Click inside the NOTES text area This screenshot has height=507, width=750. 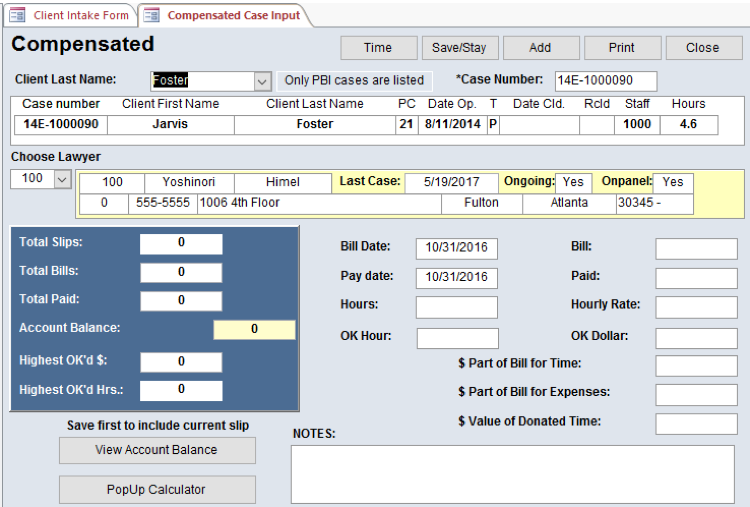(512, 474)
